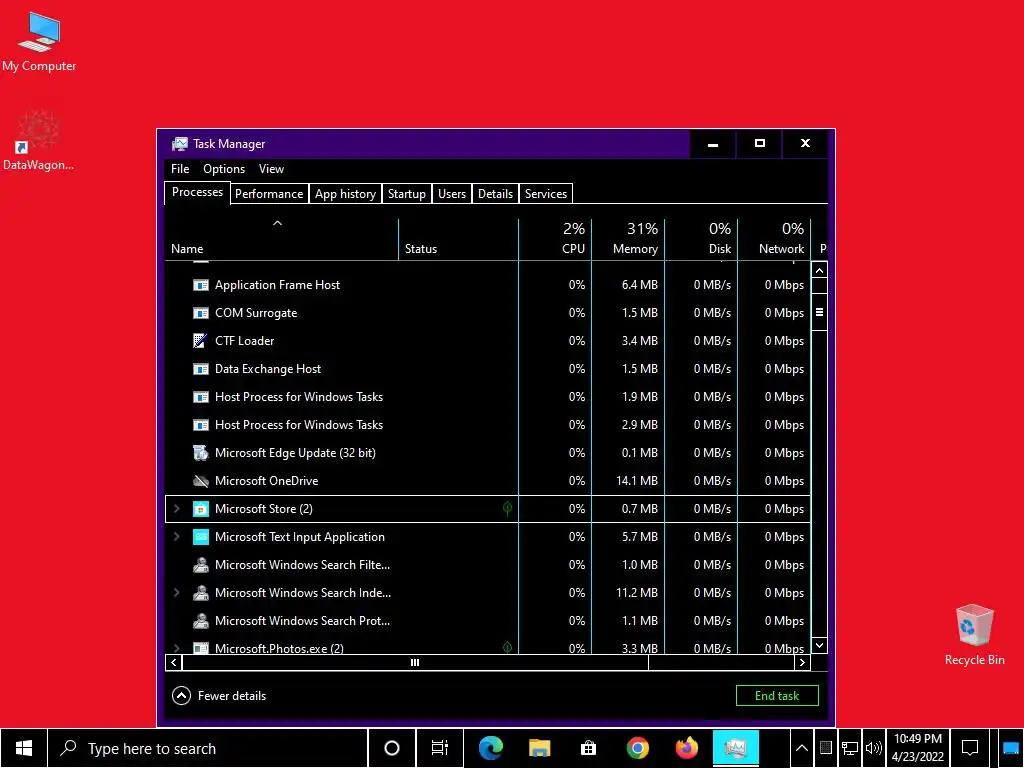Switch to the Startup tab
This screenshot has height=768, width=1024.
407,194
